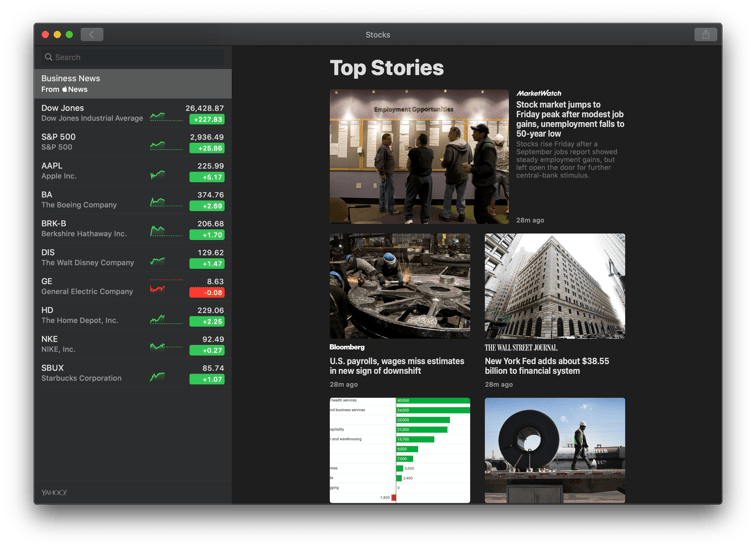Screen dimensions: 756x549
Task: Open the New York Fed building photo
Action: [x=555, y=286]
